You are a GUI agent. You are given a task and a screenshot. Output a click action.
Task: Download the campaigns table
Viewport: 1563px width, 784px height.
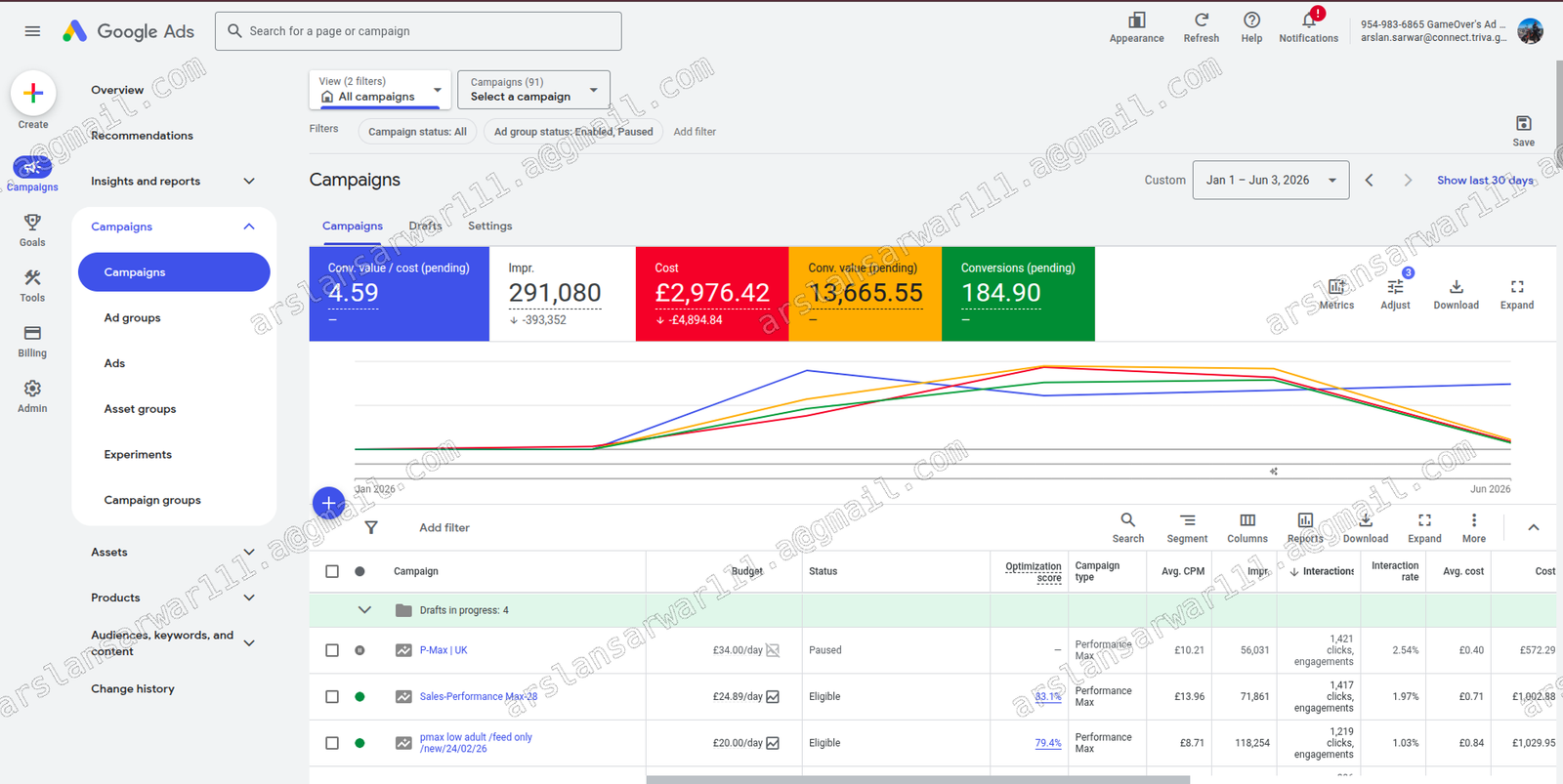tap(1365, 527)
